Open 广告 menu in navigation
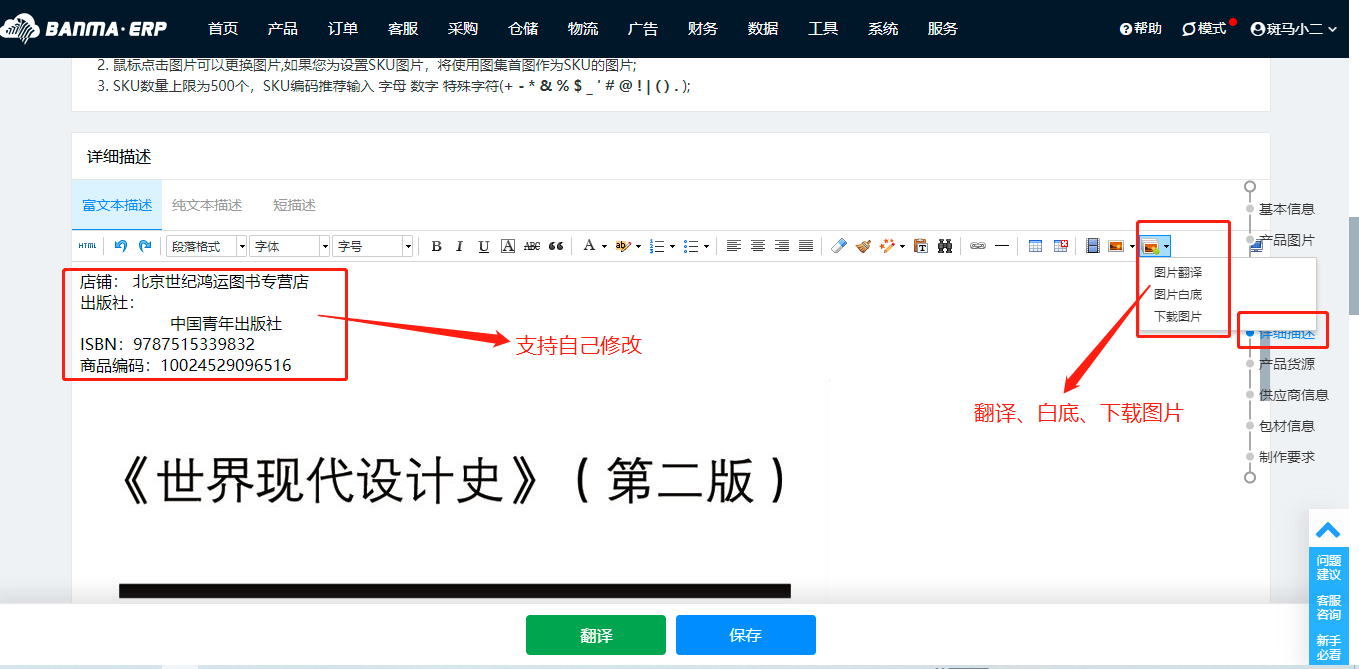 (643, 29)
